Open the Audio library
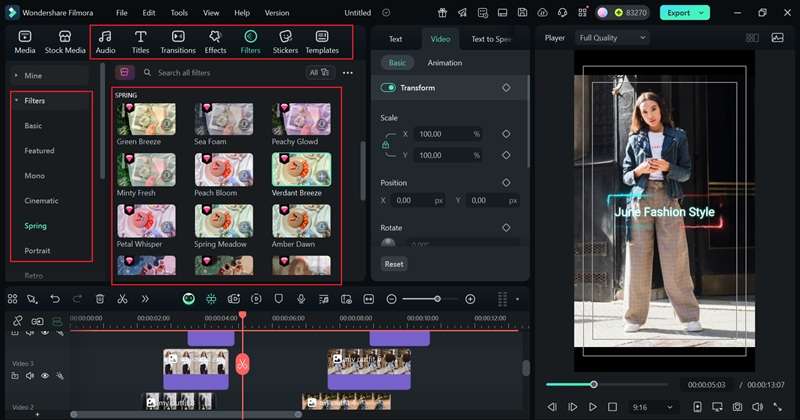800x420 pixels. coord(105,42)
